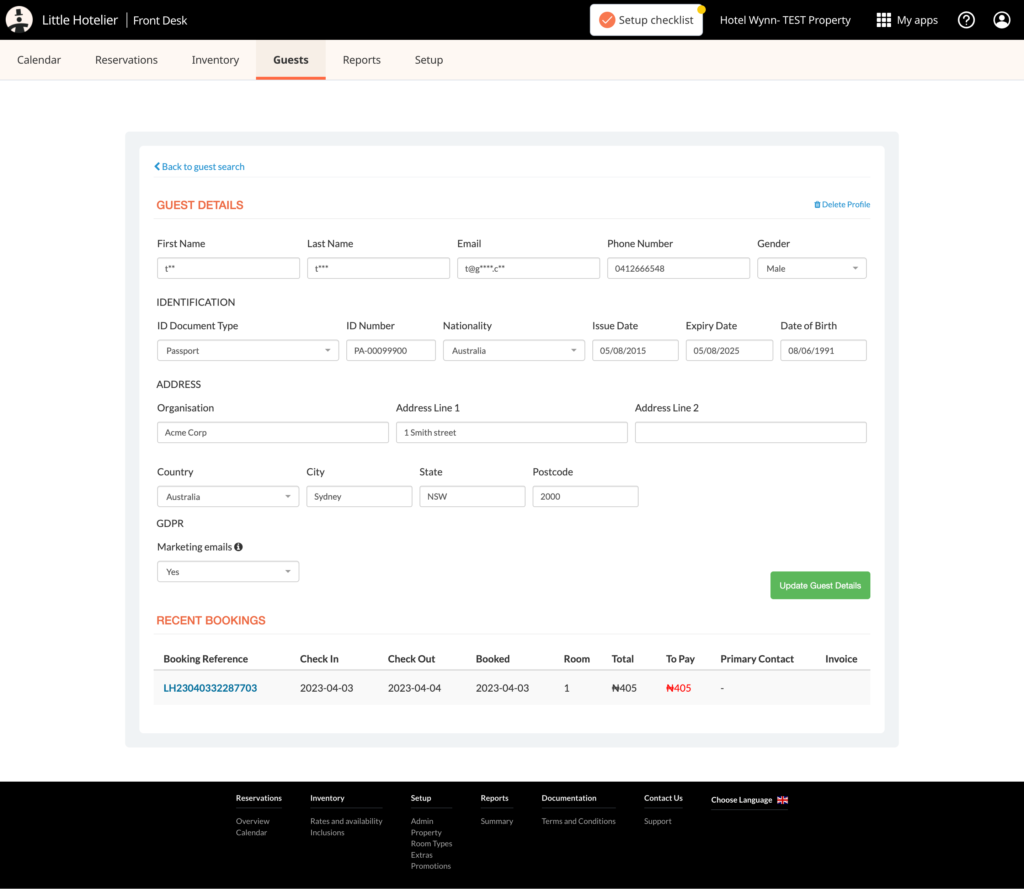1024x889 pixels.
Task: Click Update Guest Details button
Action: click(820, 586)
